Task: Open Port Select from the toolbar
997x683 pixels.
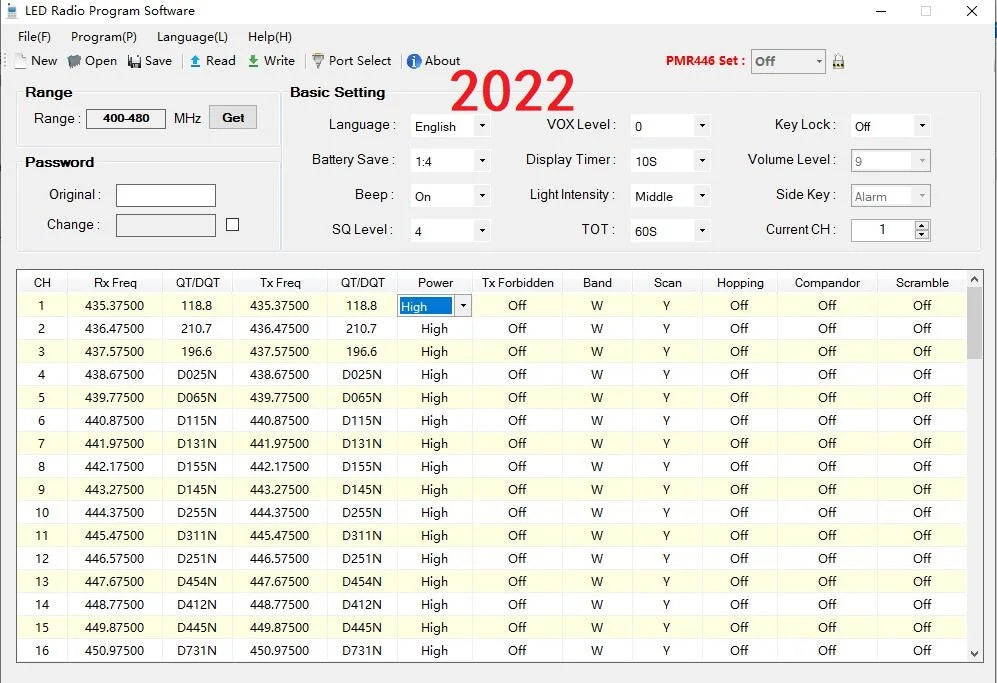Action: coord(319,61)
